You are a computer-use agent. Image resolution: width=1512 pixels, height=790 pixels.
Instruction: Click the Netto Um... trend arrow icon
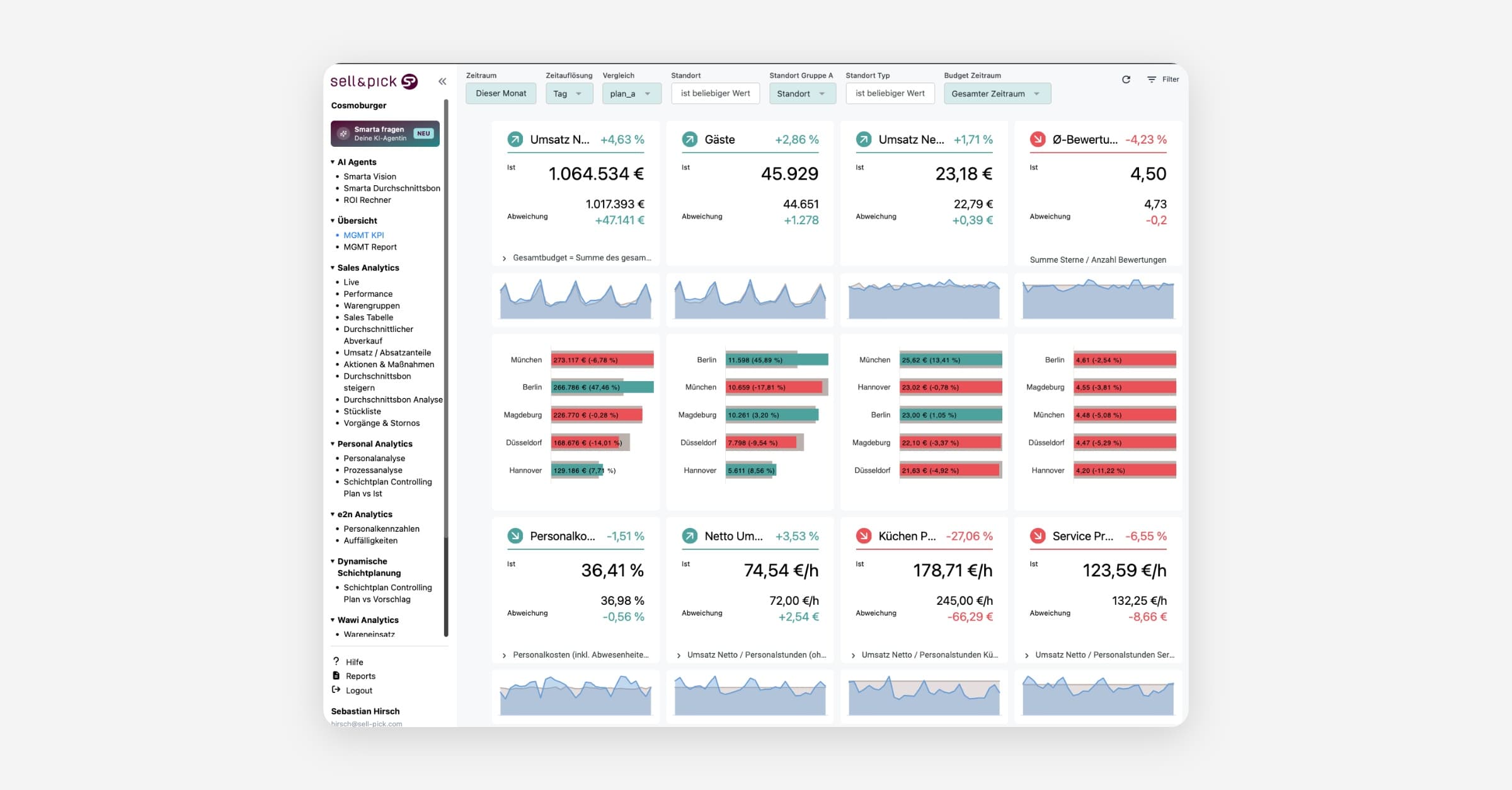690,536
